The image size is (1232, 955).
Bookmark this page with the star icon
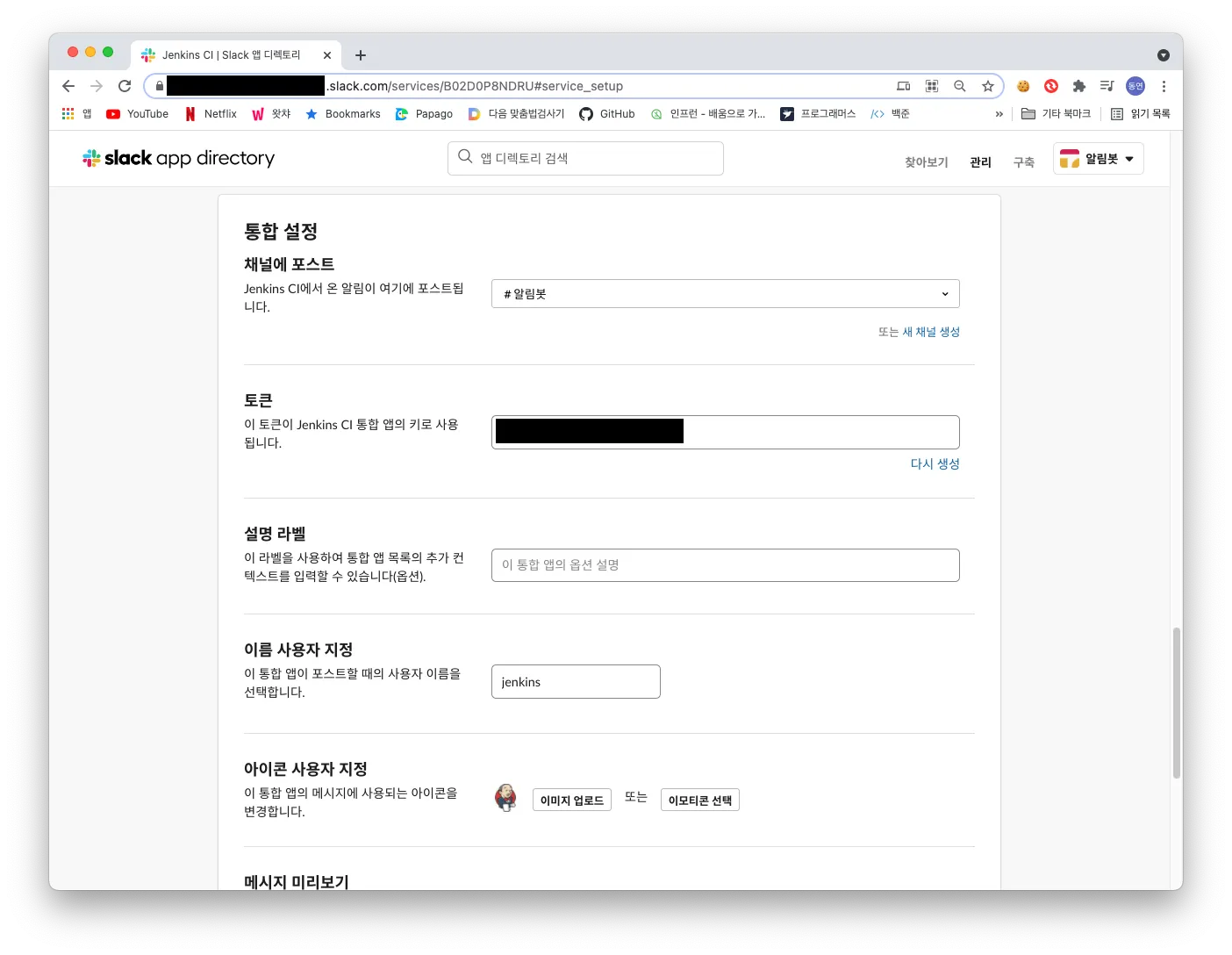pyautogui.click(x=988, y=86)
